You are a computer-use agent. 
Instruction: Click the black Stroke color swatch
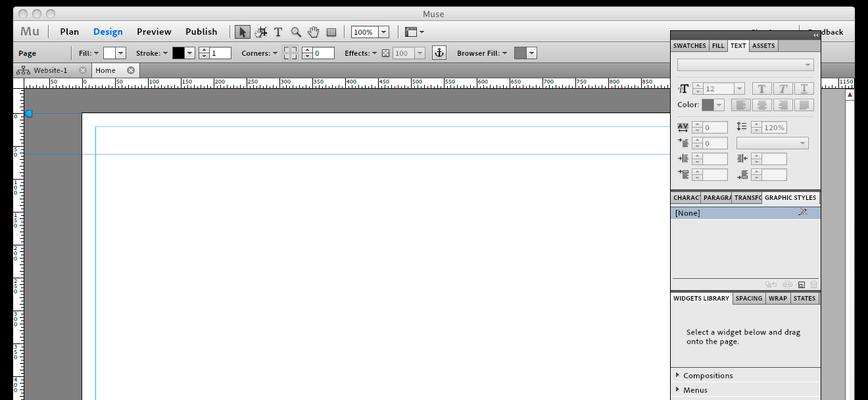click(178, 53)
